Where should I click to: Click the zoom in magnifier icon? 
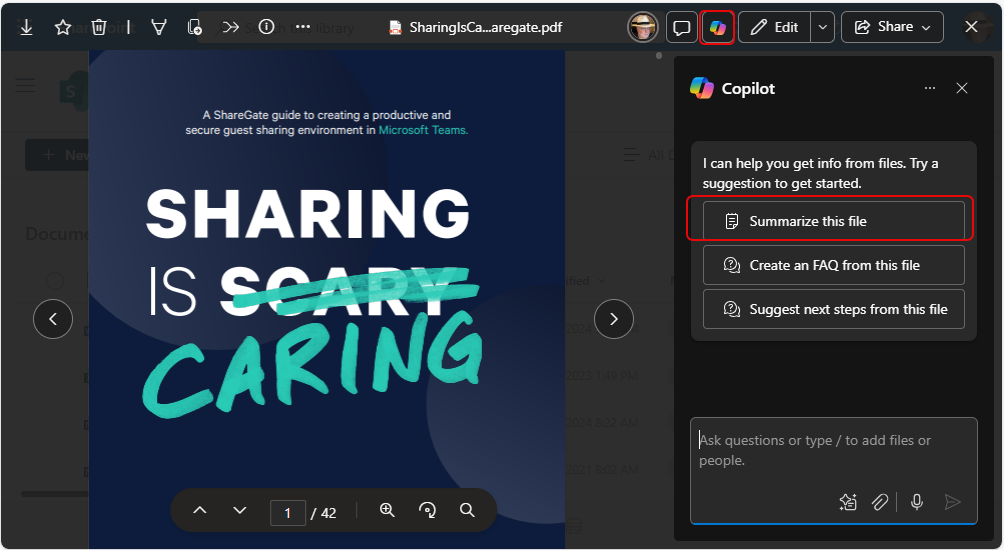click(x=388, y=510)
